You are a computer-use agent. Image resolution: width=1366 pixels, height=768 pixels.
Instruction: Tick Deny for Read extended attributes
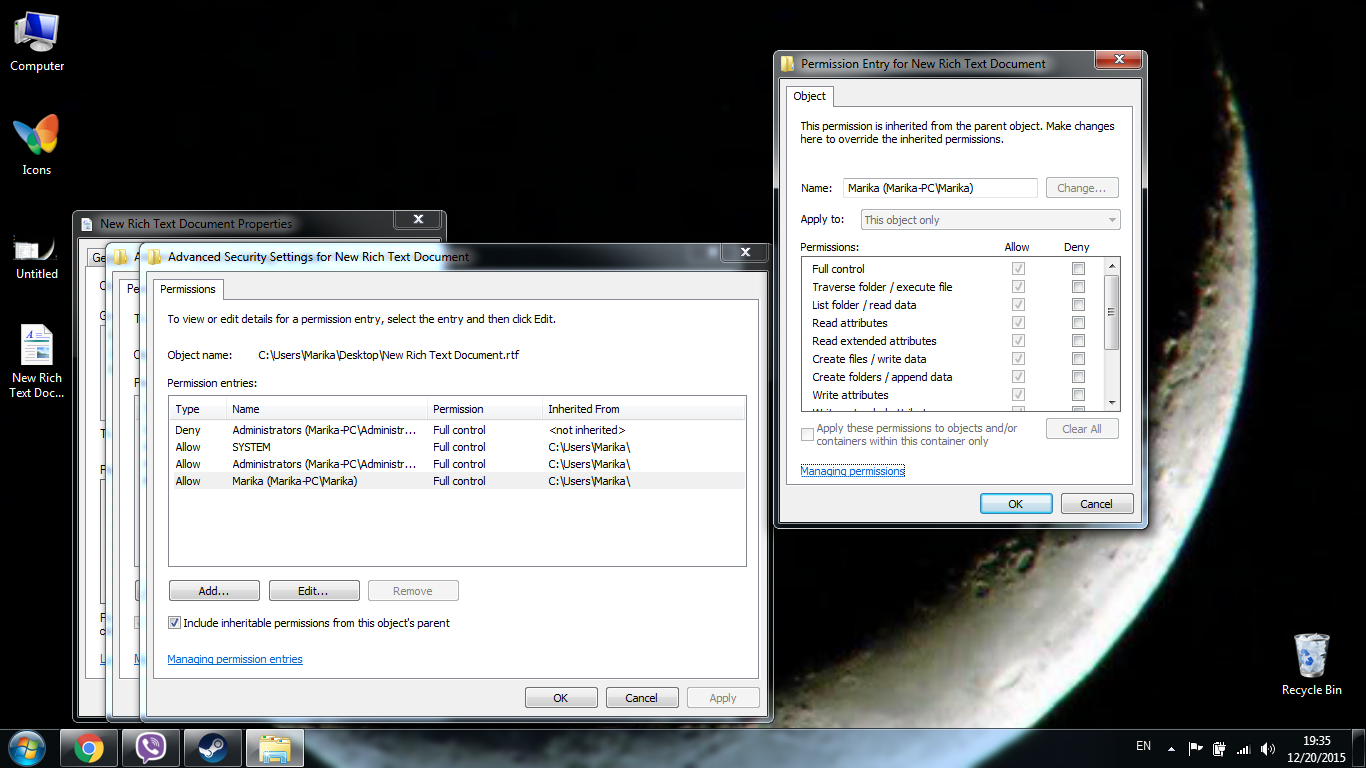coord(1078,341)
